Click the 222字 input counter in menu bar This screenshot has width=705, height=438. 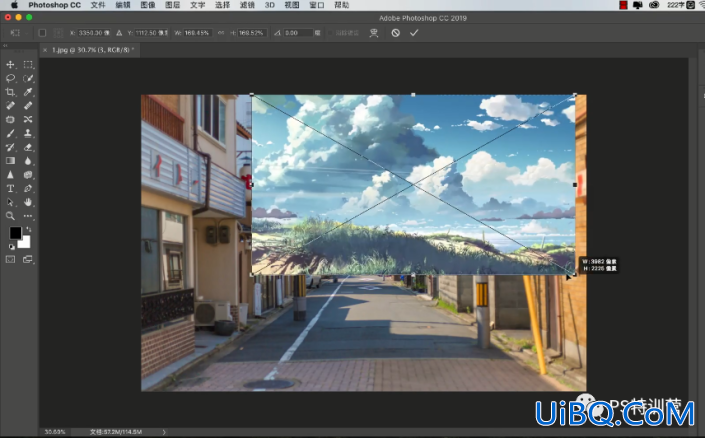(677, 5)
